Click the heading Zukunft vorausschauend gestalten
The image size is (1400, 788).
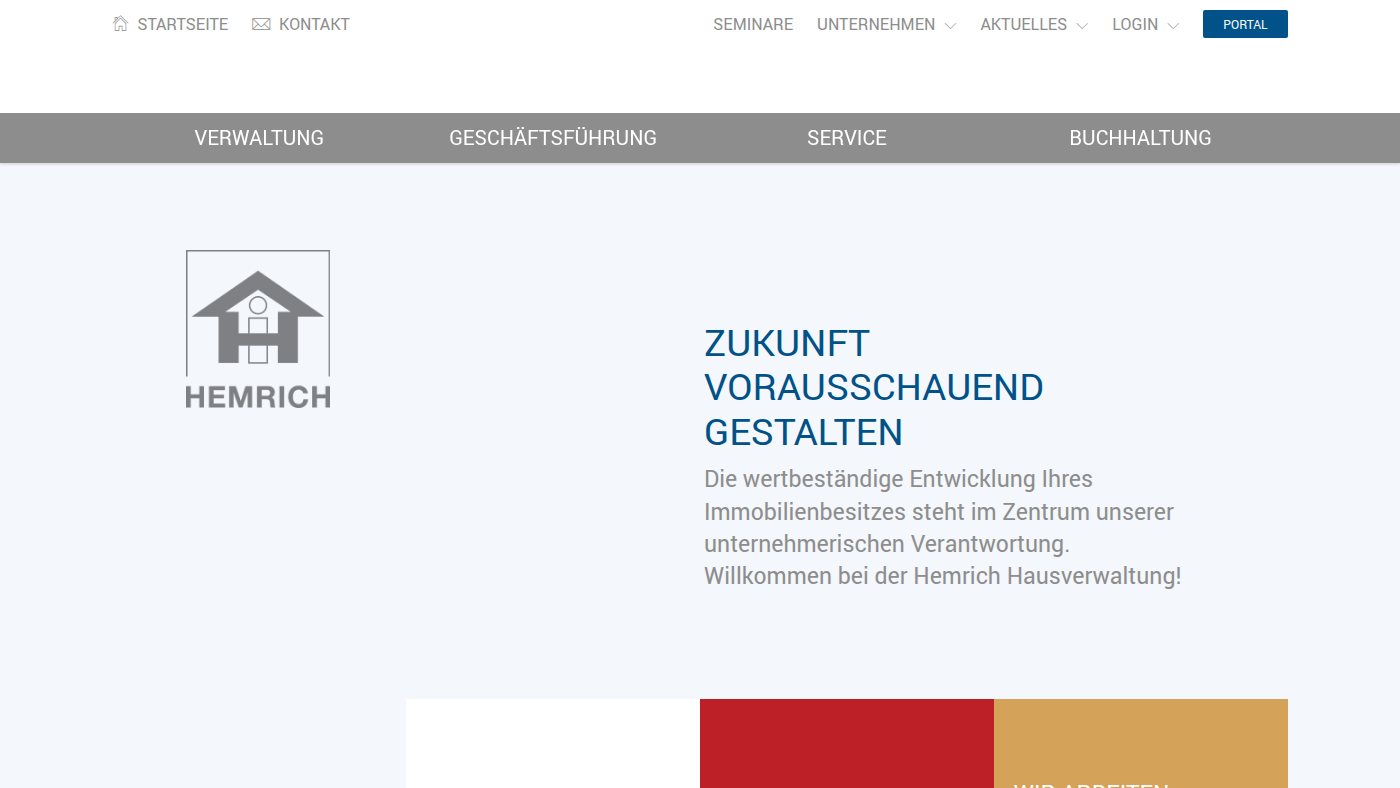point(874,388)
